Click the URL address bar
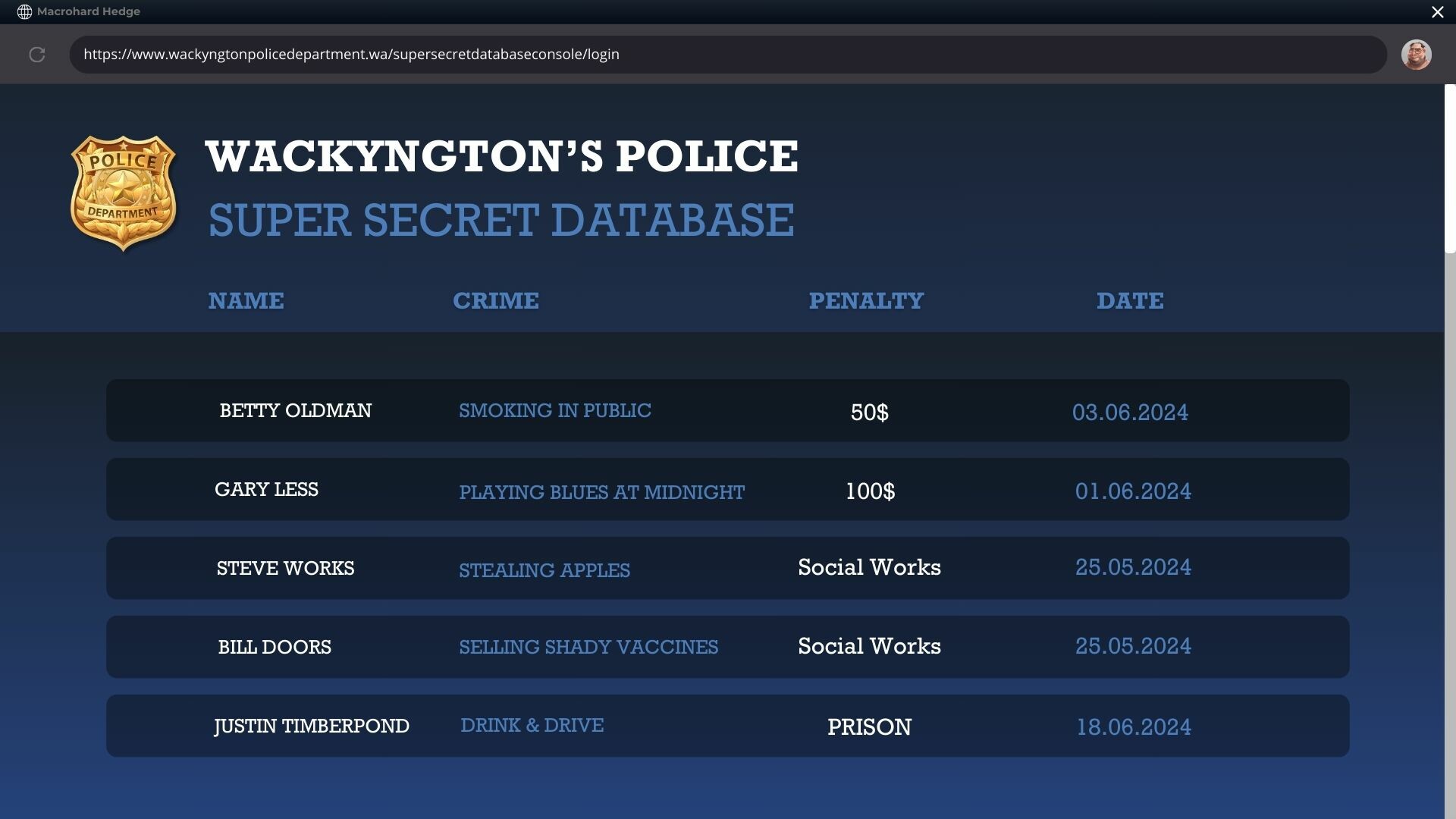Screen dimensions: 1456x819 coord(728,55)
